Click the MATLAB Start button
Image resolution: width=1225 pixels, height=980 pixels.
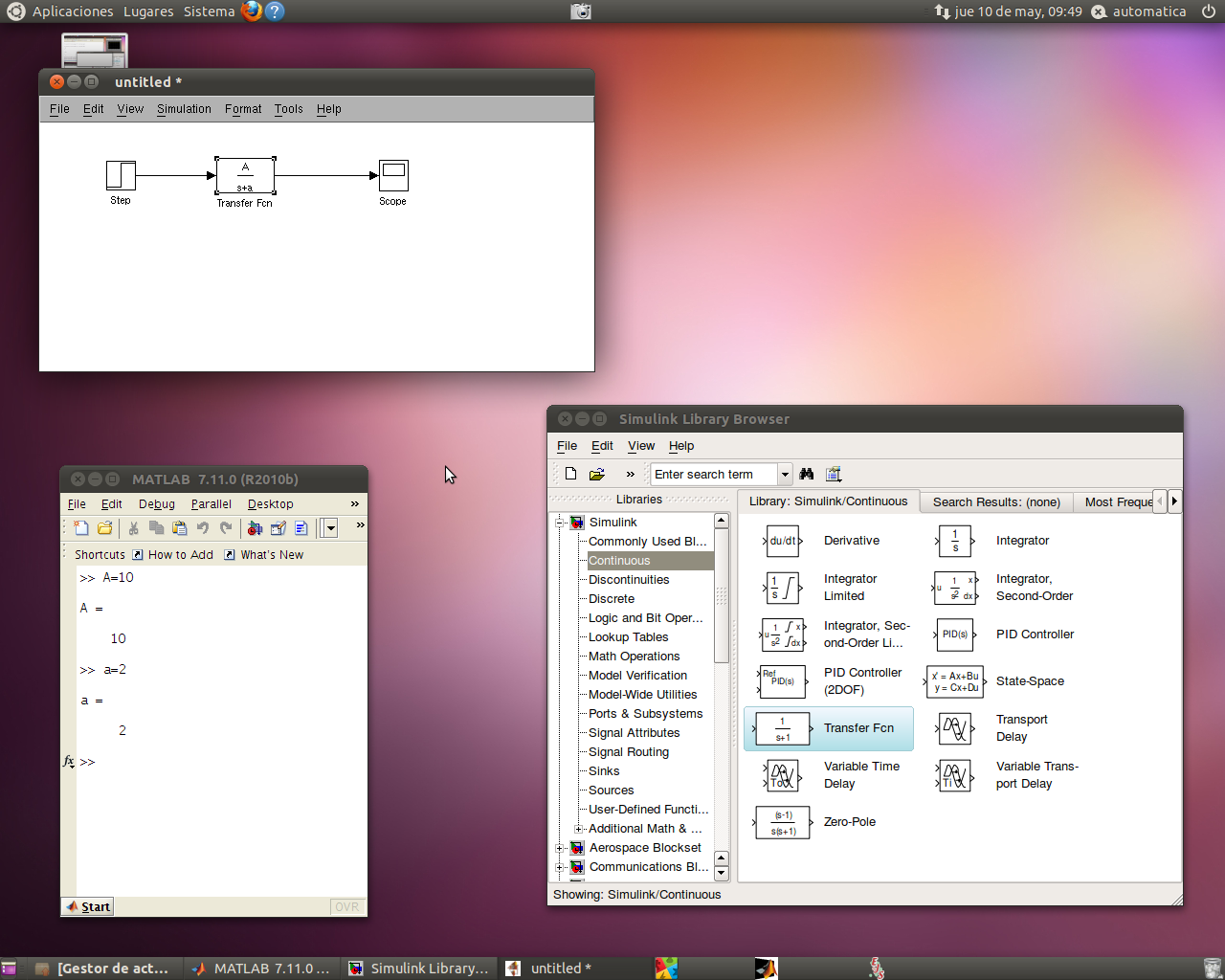tap(88, 906)
